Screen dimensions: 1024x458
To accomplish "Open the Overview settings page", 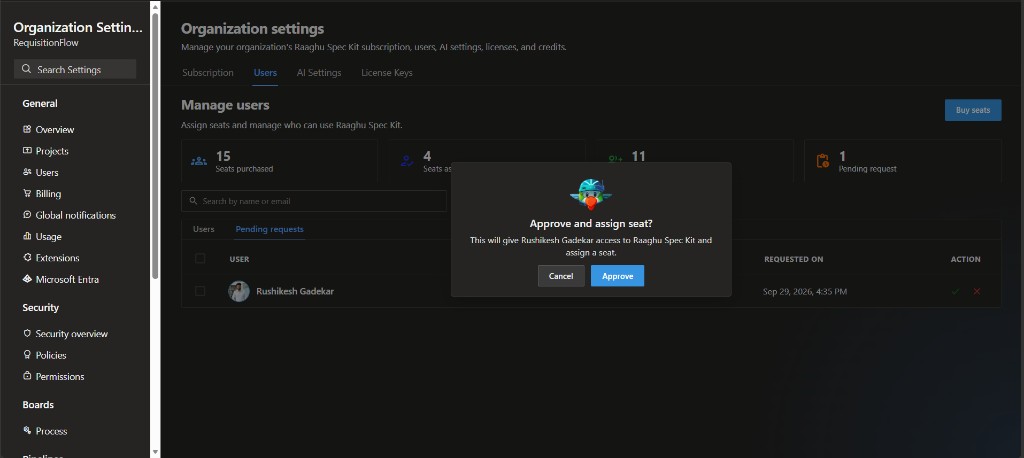I will tap(55, 129).
